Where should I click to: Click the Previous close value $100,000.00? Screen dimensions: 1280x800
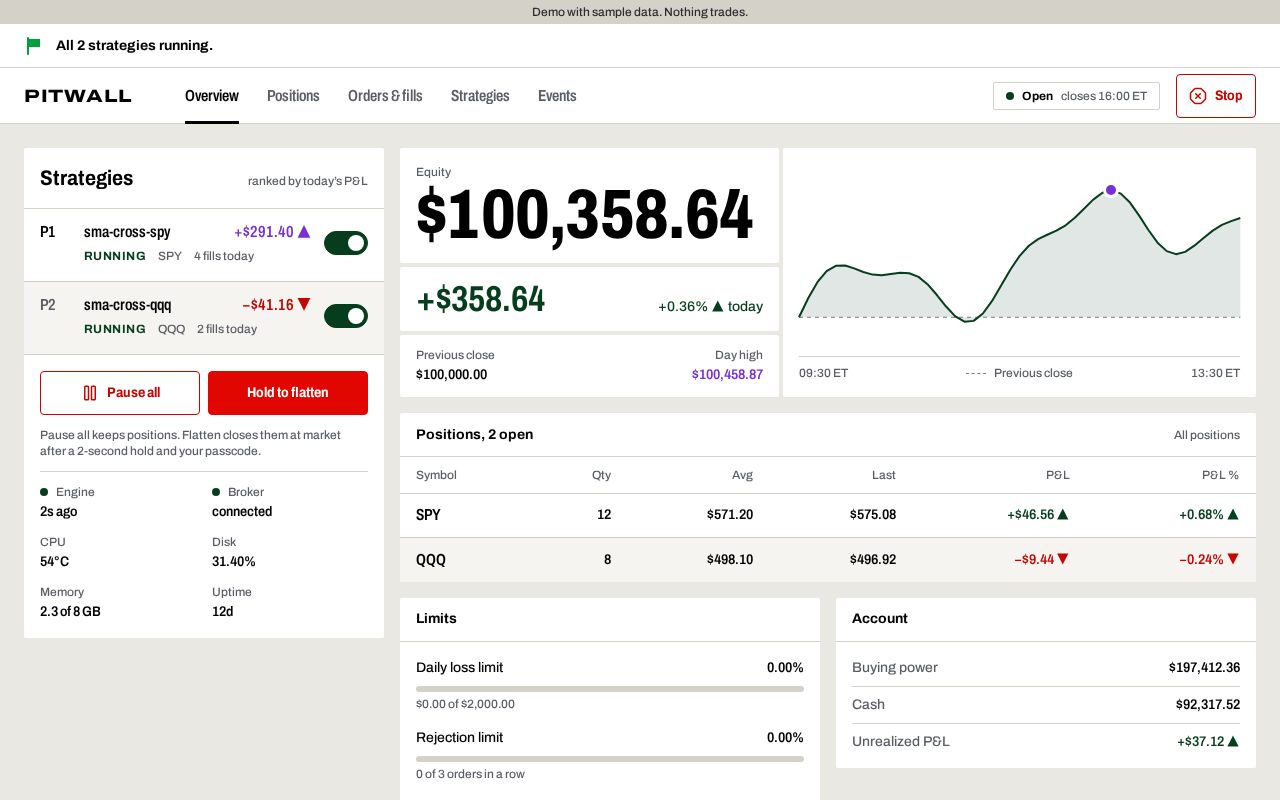452,375
